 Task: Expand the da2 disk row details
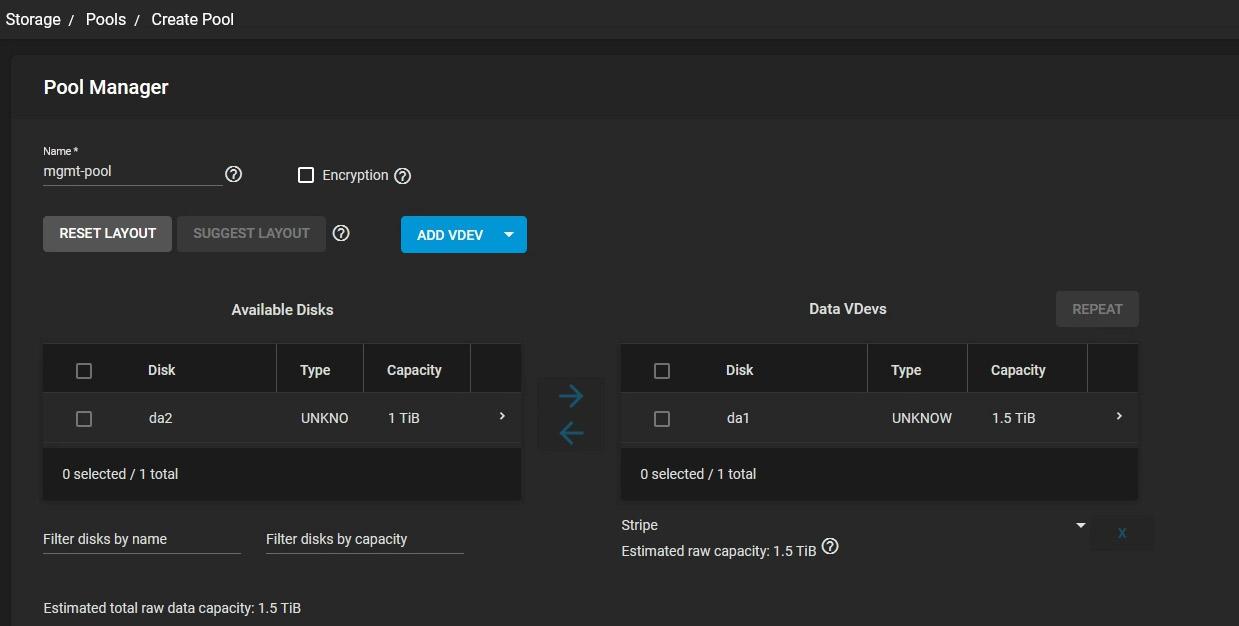tap(502, 416)
